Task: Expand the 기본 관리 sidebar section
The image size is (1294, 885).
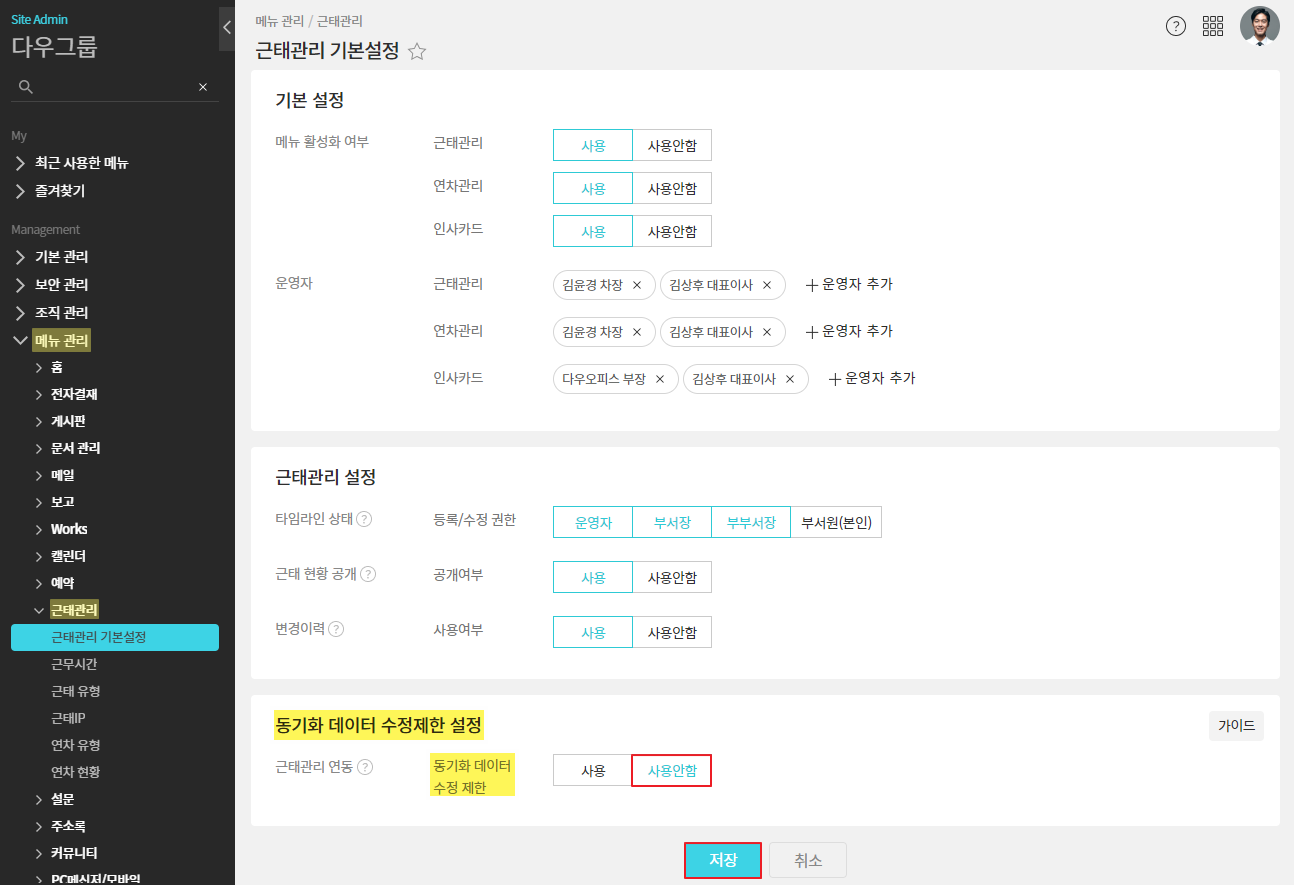Action: (61, 257)
